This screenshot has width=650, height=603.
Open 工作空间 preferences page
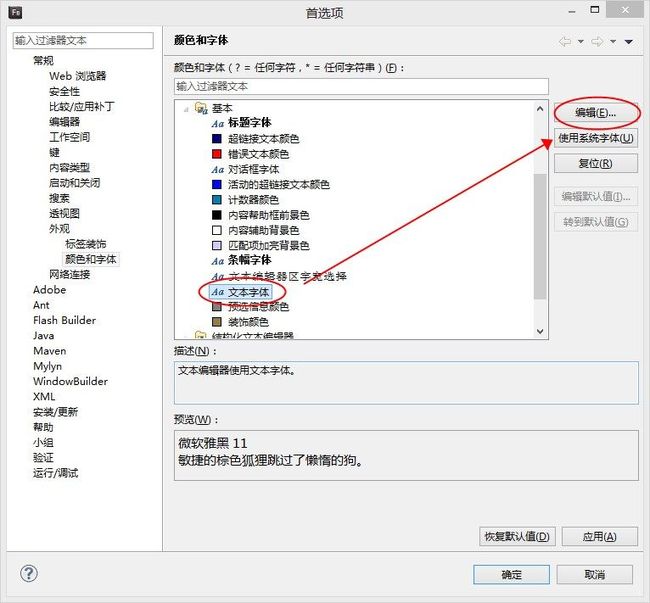[69, 137]
